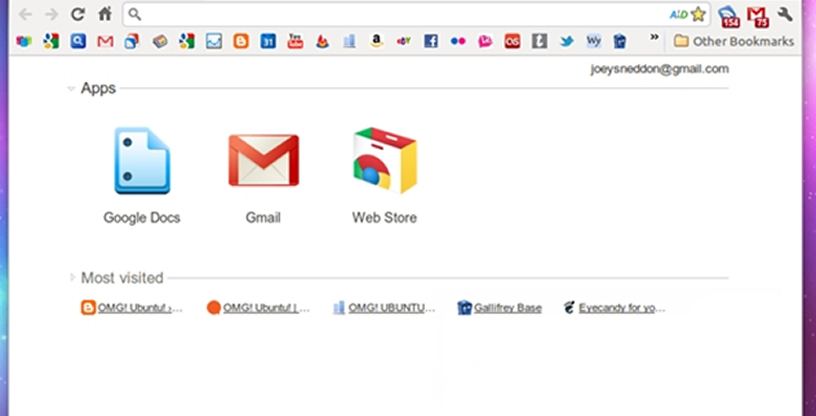This screenshot has width=816, height=416.
Task: Show more bookmarks with the chevron
Action: point(655,37)
